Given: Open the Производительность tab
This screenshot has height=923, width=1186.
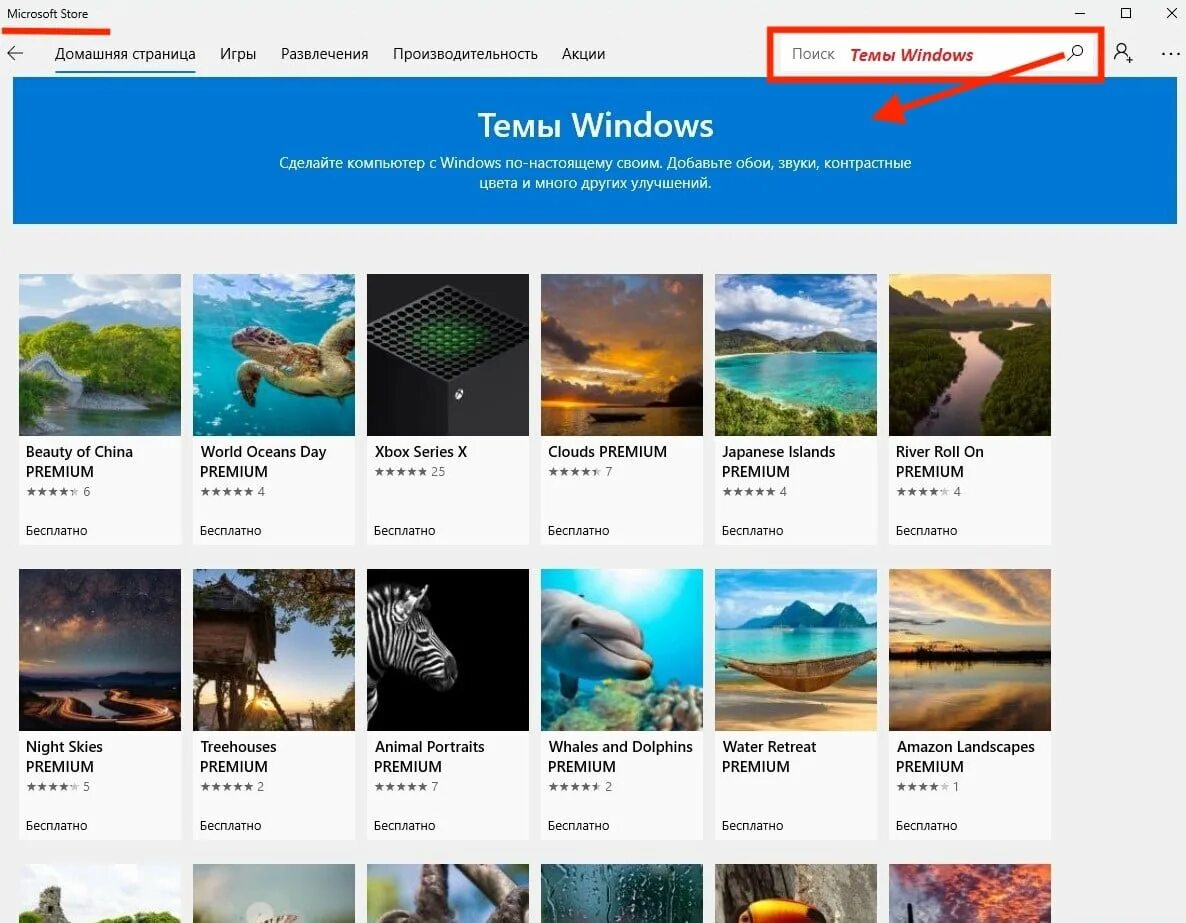Looking at the screenshot, I should pos(465,54).
